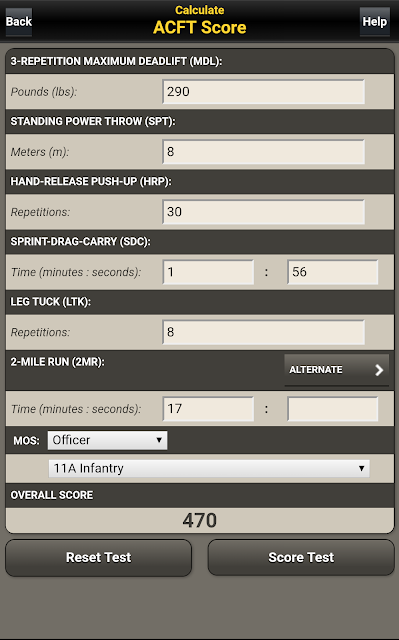Focus the Hand-Release Push-Up repetitions field
Image resolution: width=399 pixels, height=640 pixels.
[x=263, y=211]
